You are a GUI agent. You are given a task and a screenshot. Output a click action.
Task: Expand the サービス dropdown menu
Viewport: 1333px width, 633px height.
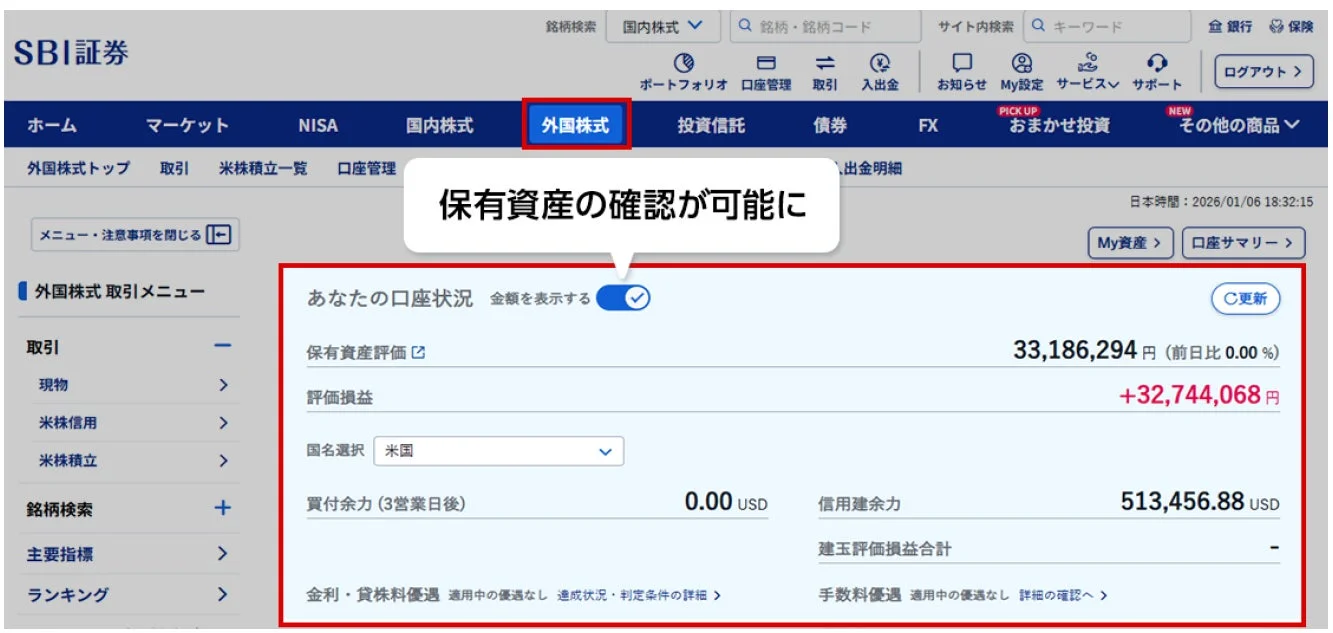click(x=1090, y=68)
